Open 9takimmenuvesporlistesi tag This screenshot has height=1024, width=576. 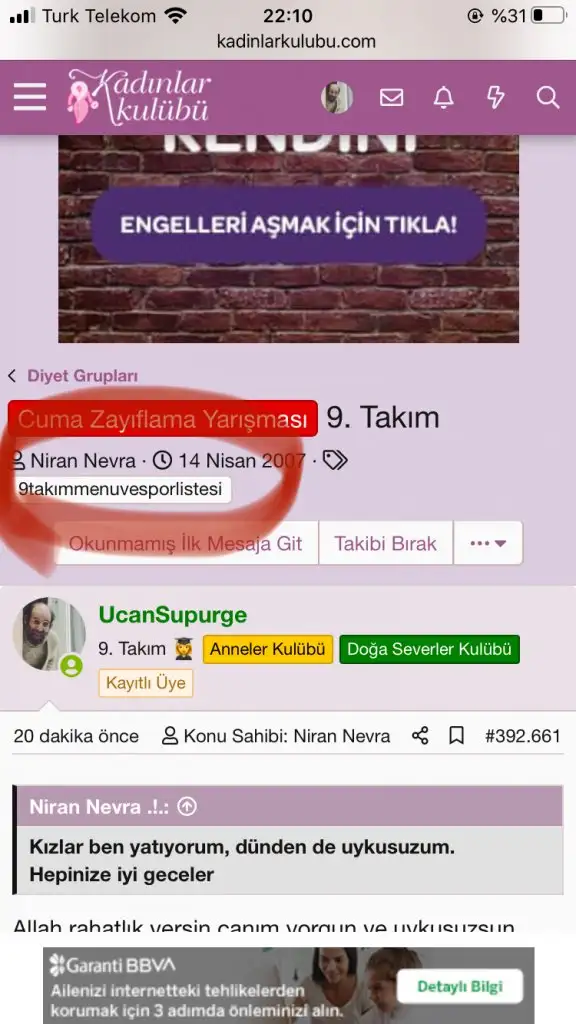pos(120,489)
